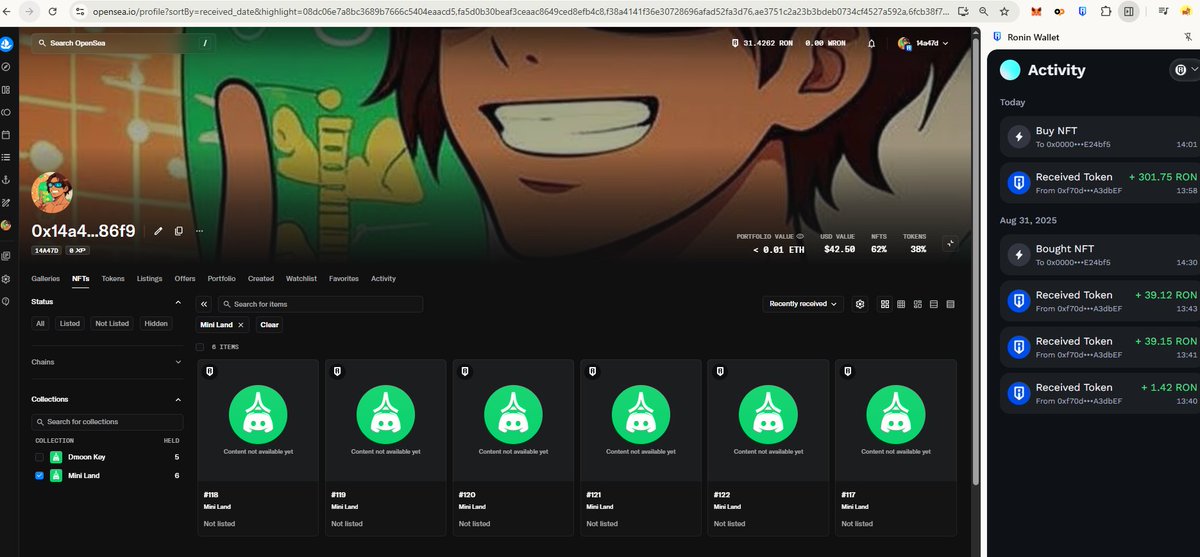This screenshot has height=557, width=1200.
Task: Open the Listings tab
Action: [x=150, y=279]
